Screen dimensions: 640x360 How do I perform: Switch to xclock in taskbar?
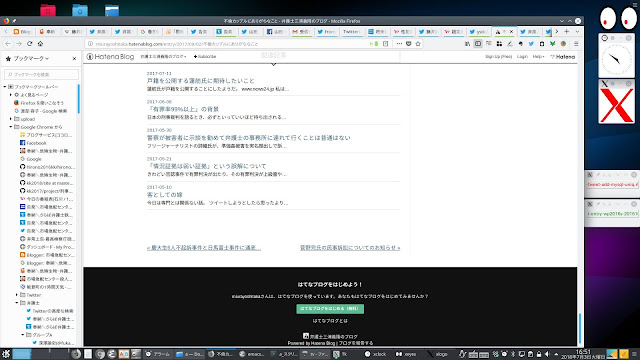click(376, 354)
